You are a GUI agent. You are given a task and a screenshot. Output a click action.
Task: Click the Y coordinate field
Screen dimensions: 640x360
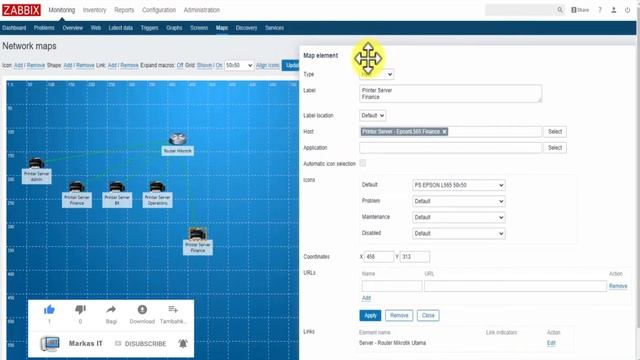(x=415, y=257)
